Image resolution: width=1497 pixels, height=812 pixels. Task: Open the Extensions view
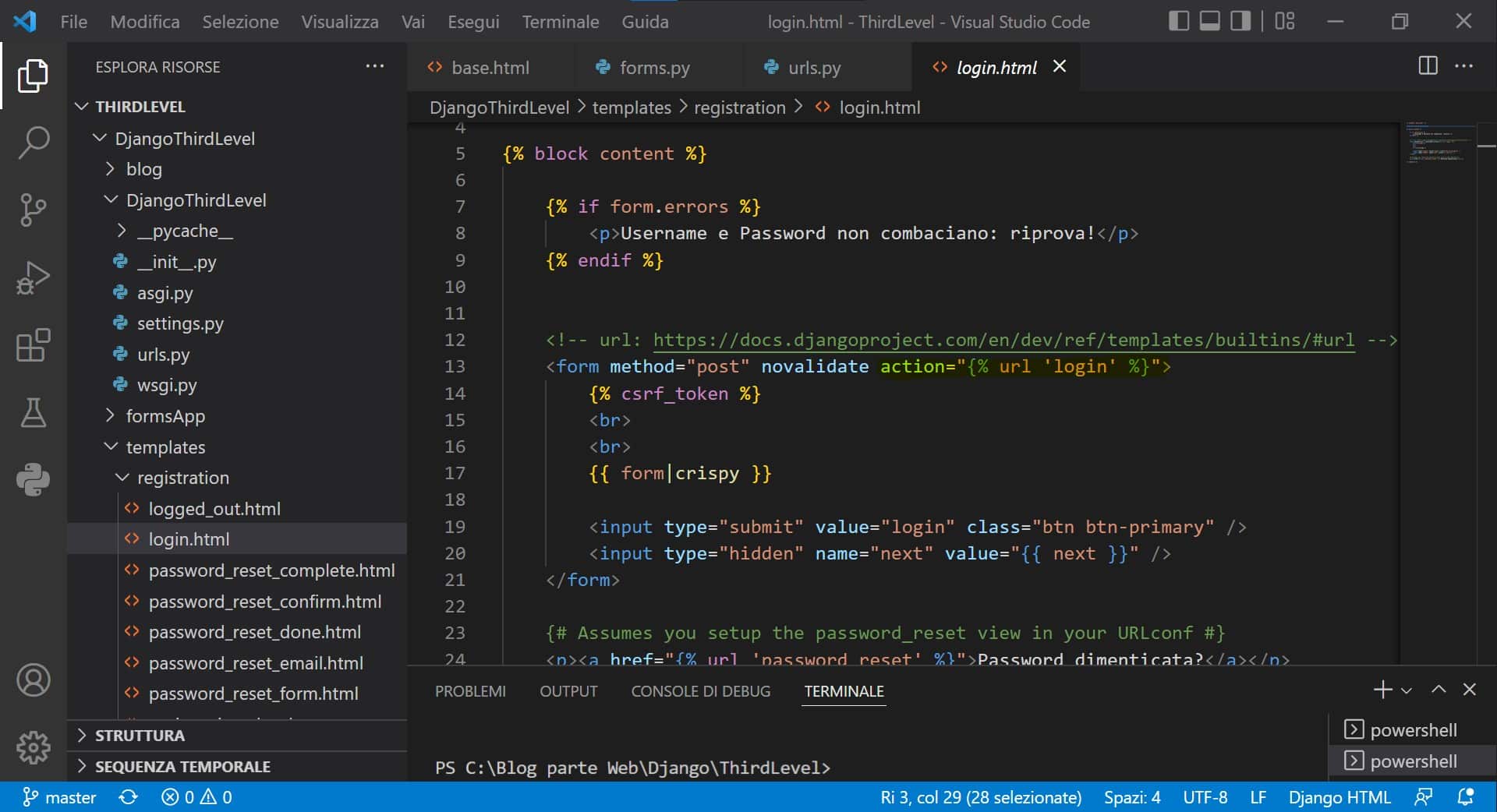point(33,345)
